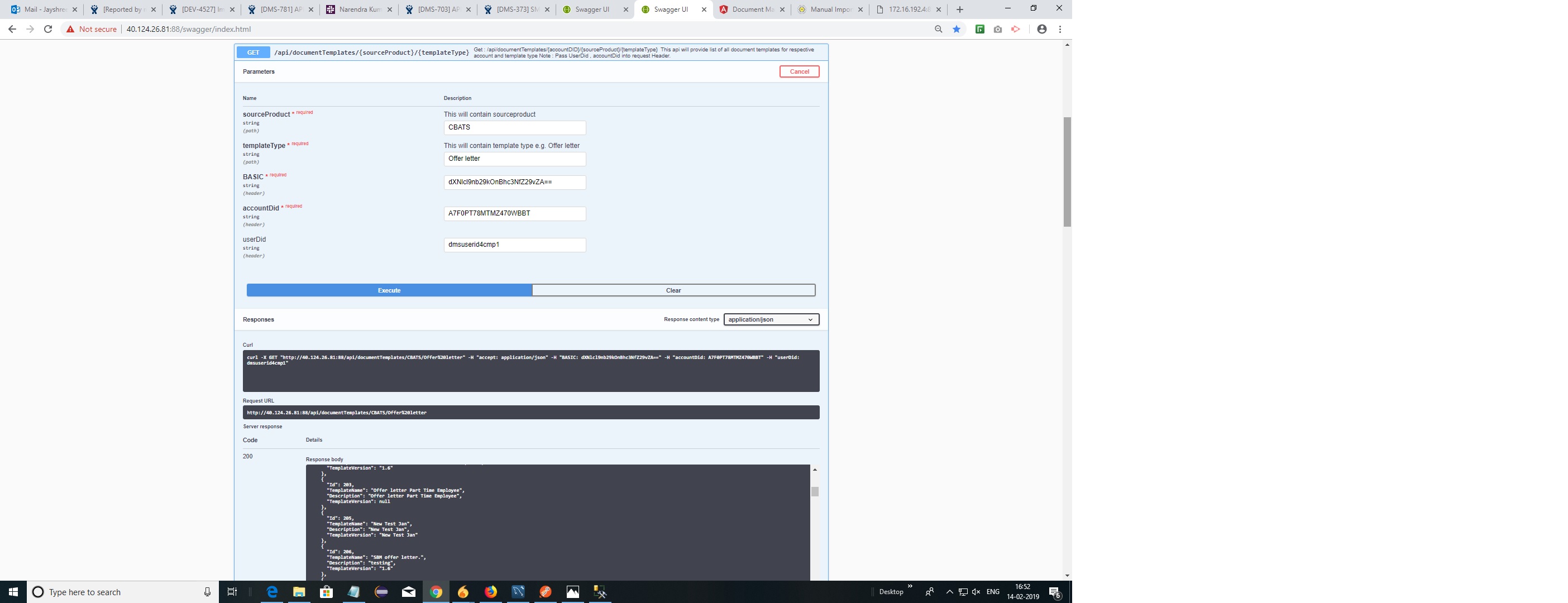Click the Windows Start button
The width and height of the screenshot is (1568, 603).
point(13,591)
